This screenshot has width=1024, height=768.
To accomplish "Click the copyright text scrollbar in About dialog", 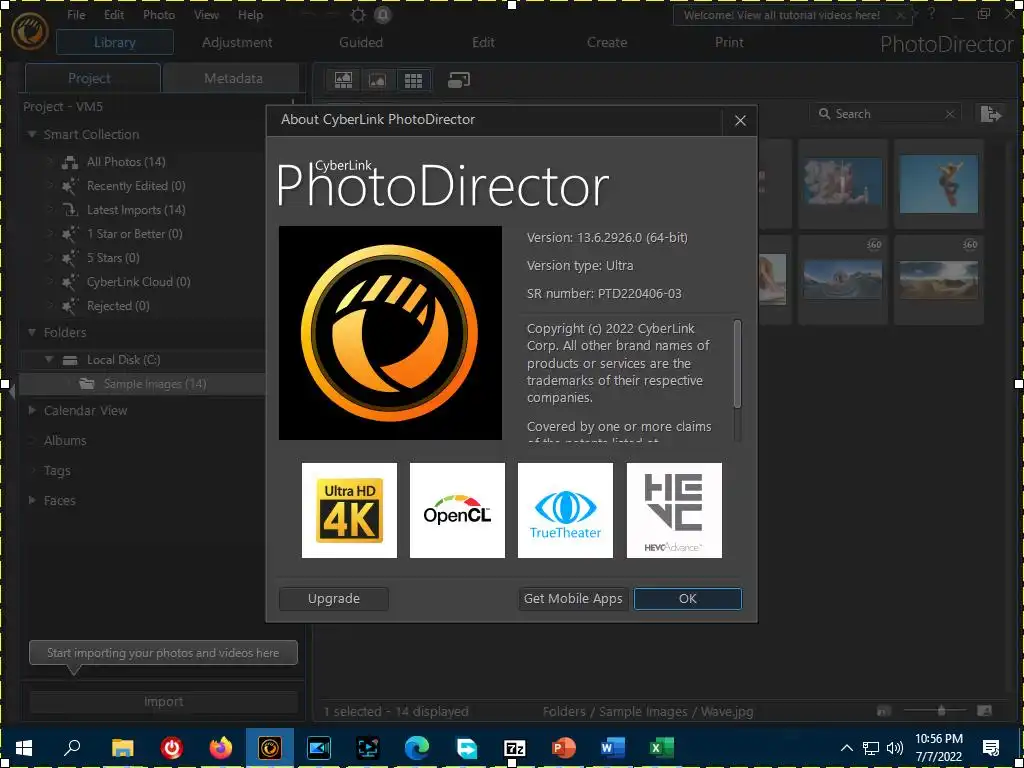I will coord(737,364).
